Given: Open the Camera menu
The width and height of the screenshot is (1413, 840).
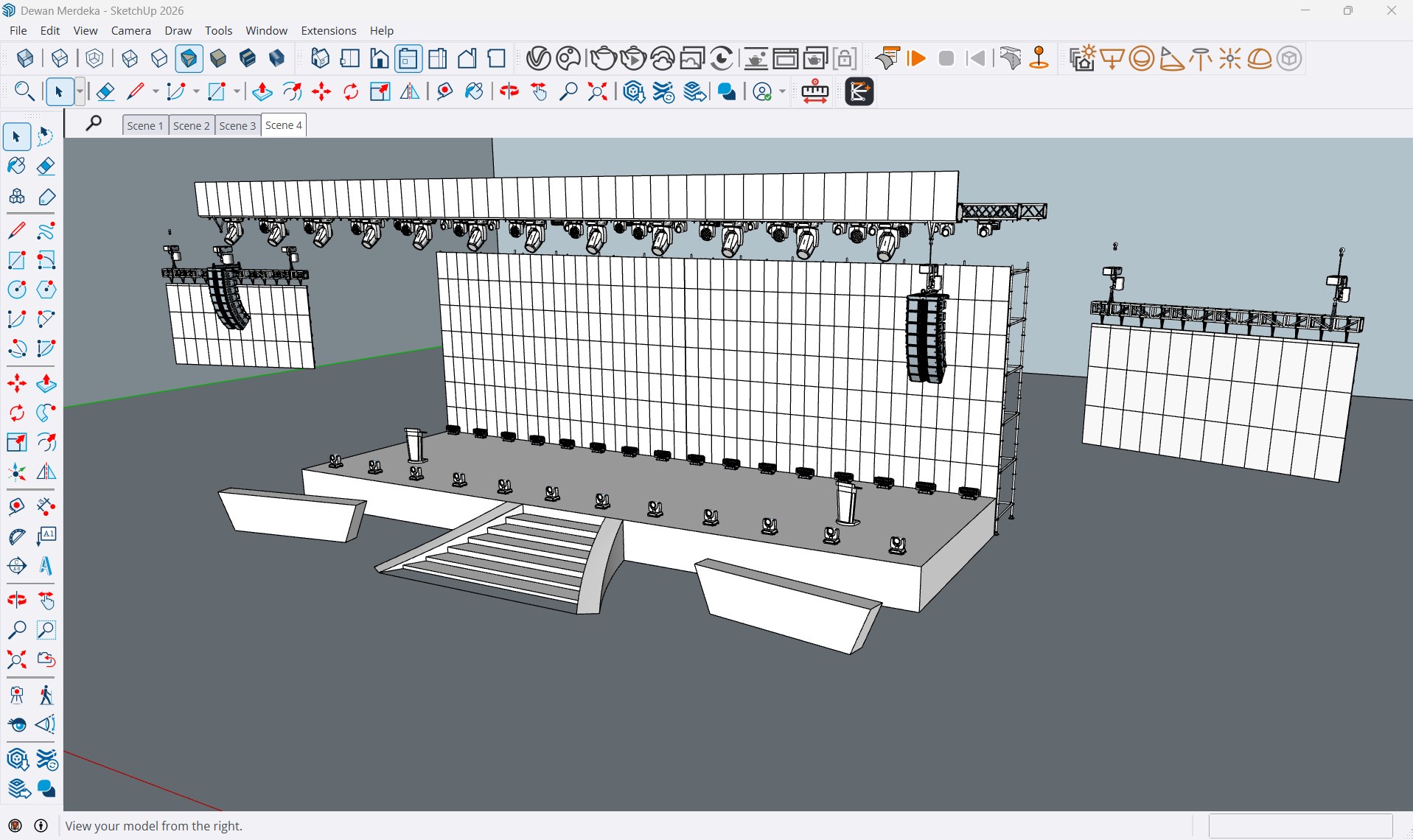Looking at the screenshot, I should coord(131,30).
